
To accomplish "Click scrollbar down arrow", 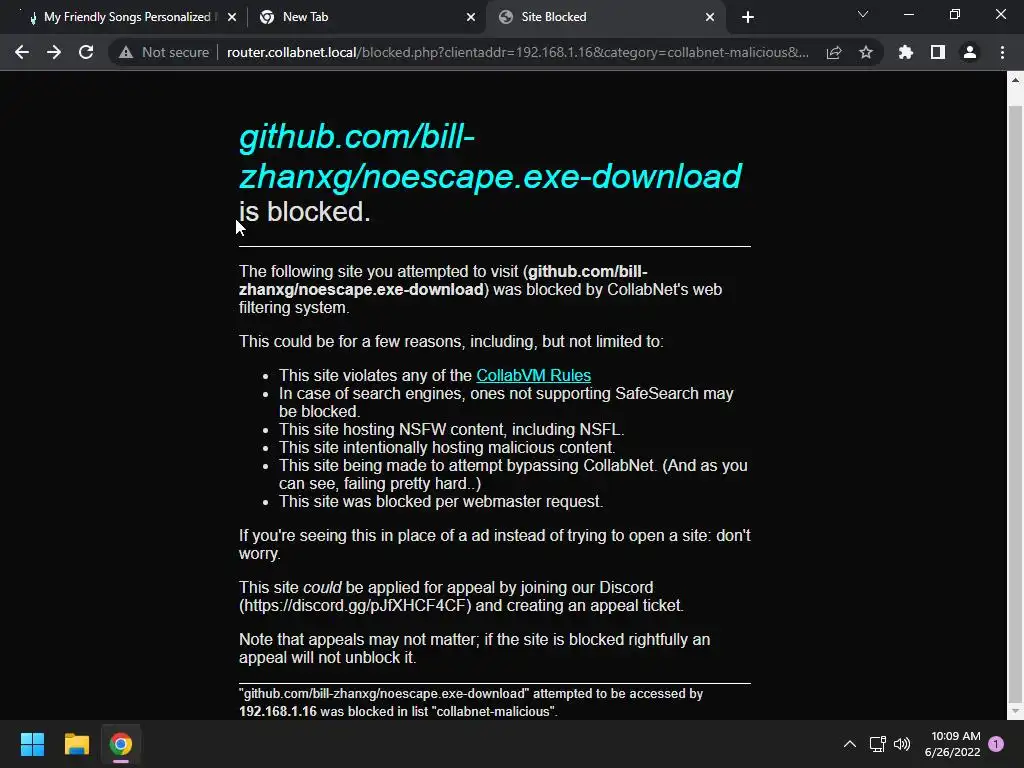I will 1015,711.
